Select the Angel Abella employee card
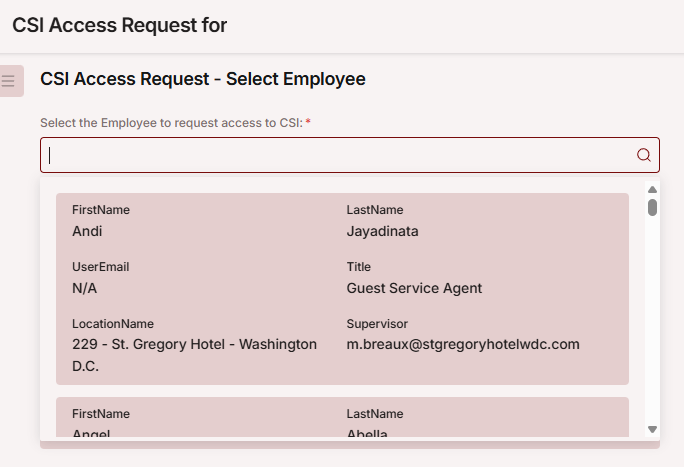 (x=342, y=417)
